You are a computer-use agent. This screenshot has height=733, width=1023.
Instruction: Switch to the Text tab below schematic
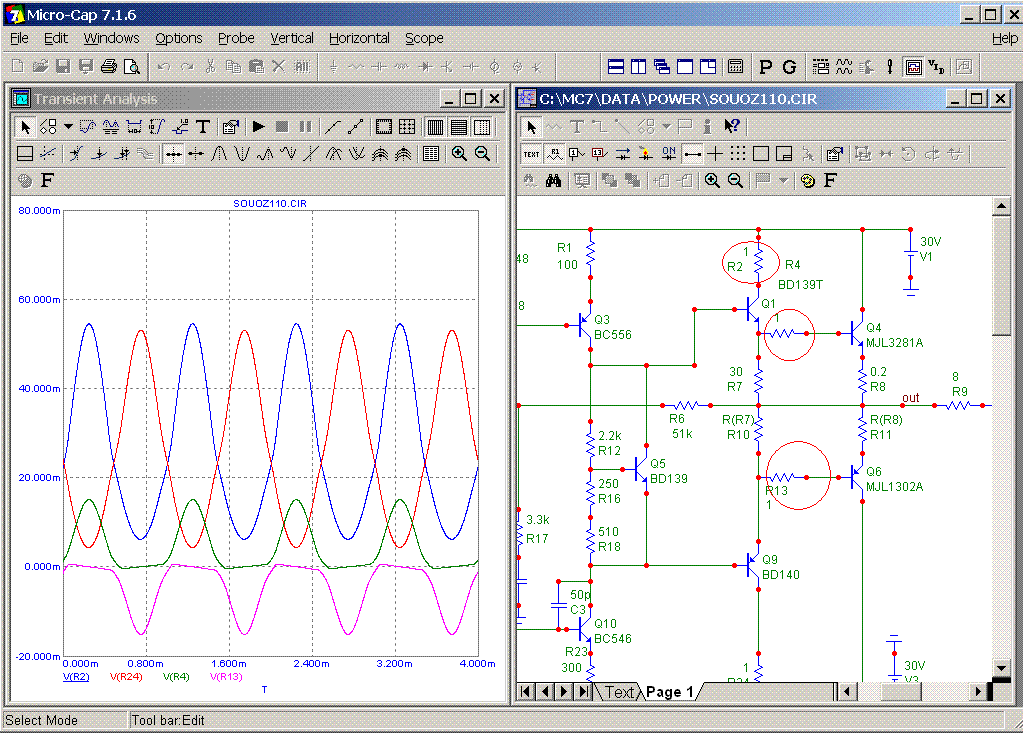click(619, 692)
